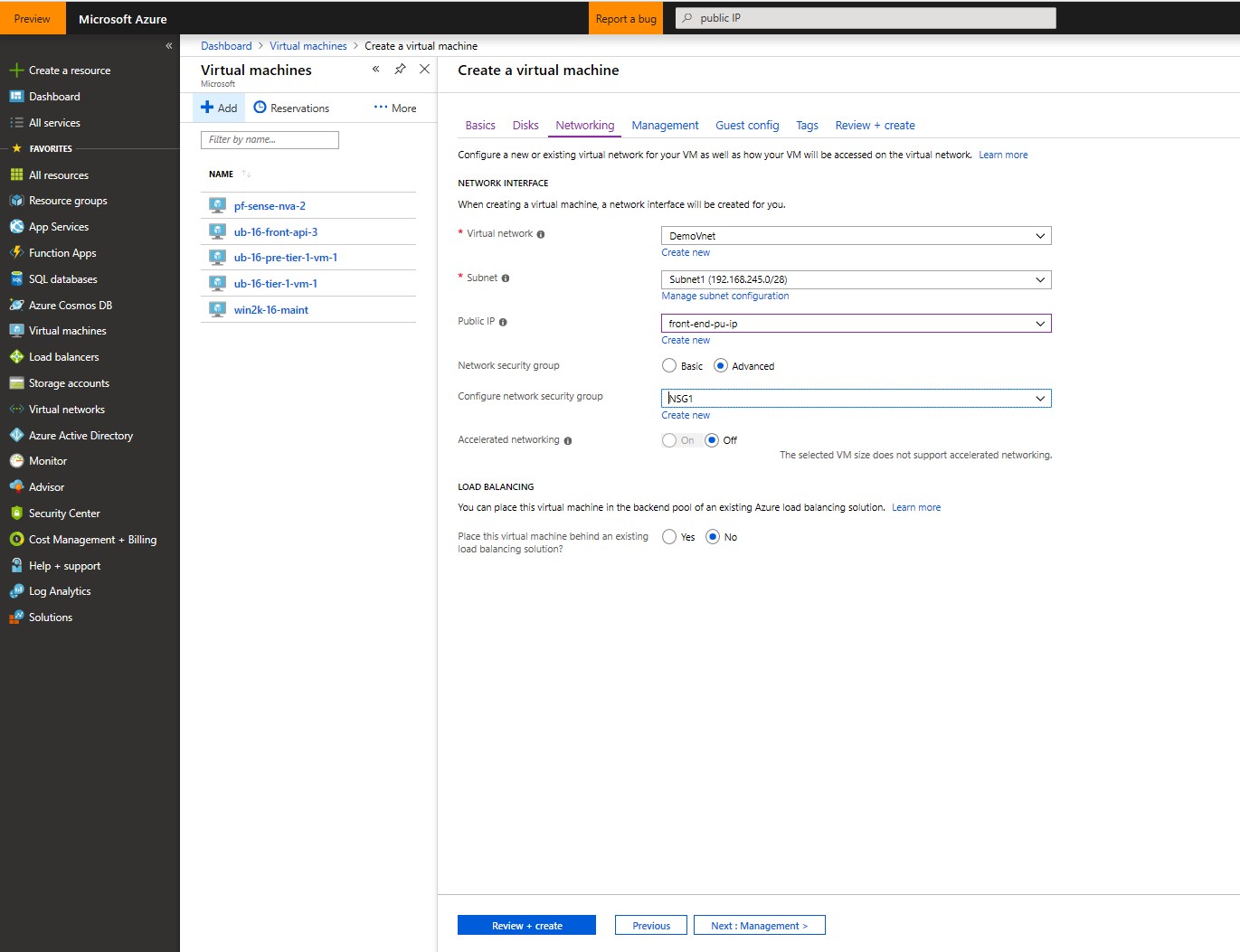This screenshot has height=952, width=1240.
Task: Open the Virtual network DemoVnet dropdown
Action: [857, 236]
